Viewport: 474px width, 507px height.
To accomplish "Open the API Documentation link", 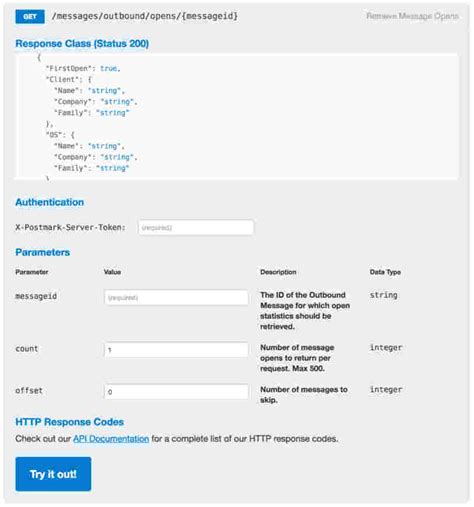I will pyautogui.click(x=111, y=439).
